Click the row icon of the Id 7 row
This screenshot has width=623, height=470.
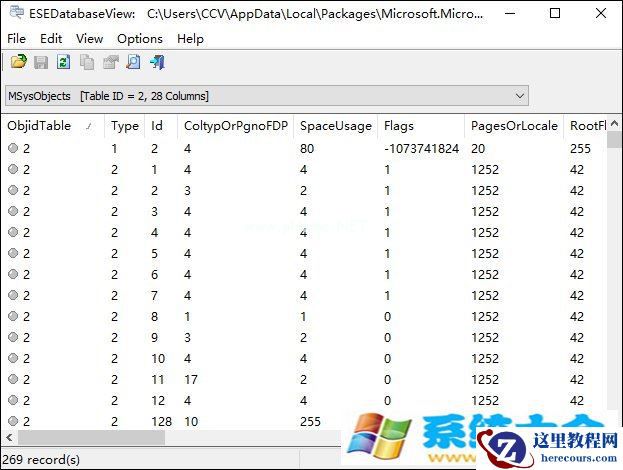click(x=13, y=295)
